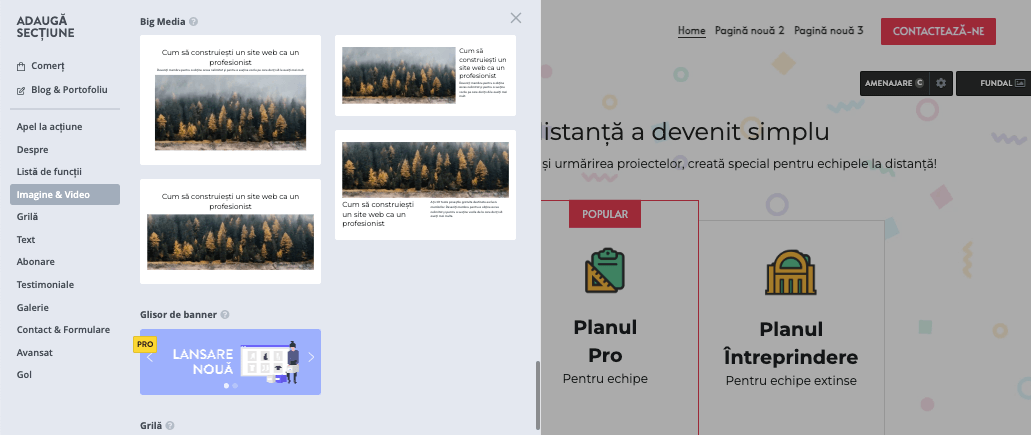Select Contact & Formulare category
The height and width of the screenshot is (435, 1031).
click(65, 329)
